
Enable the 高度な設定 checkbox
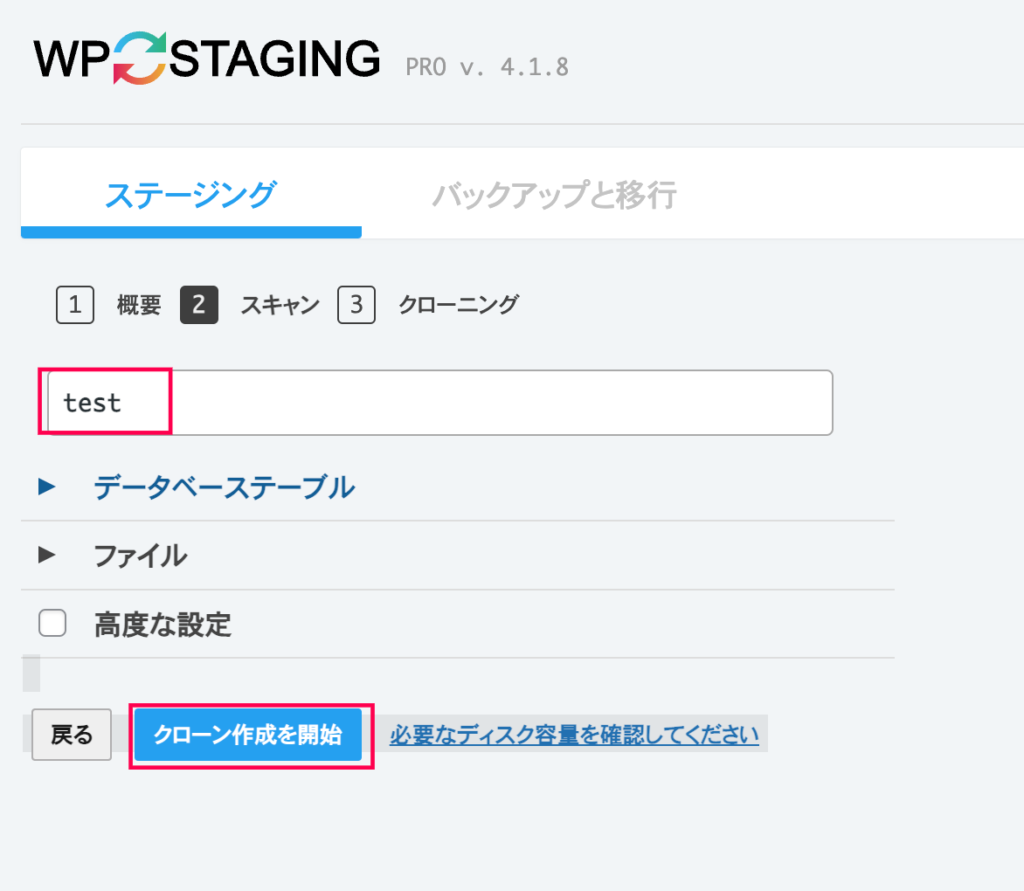tap(52, 623)
